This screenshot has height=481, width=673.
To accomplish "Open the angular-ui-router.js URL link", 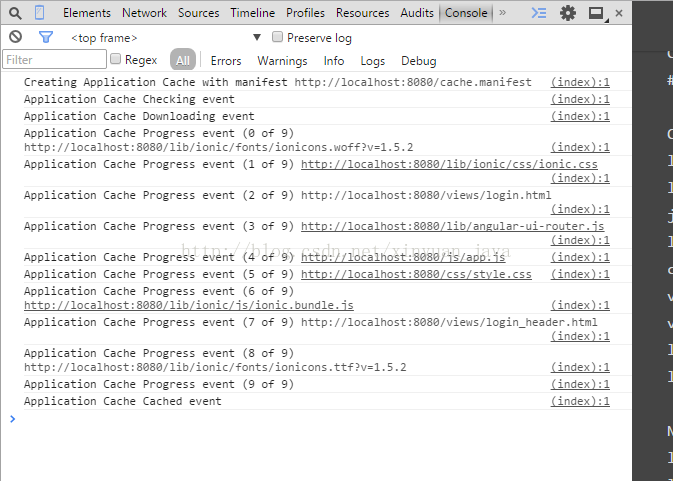I will [x=452, y=226].
